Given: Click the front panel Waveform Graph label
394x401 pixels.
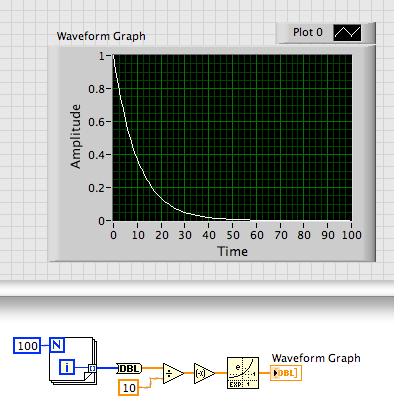Looking at the screenshot, I should click(101, 36).
